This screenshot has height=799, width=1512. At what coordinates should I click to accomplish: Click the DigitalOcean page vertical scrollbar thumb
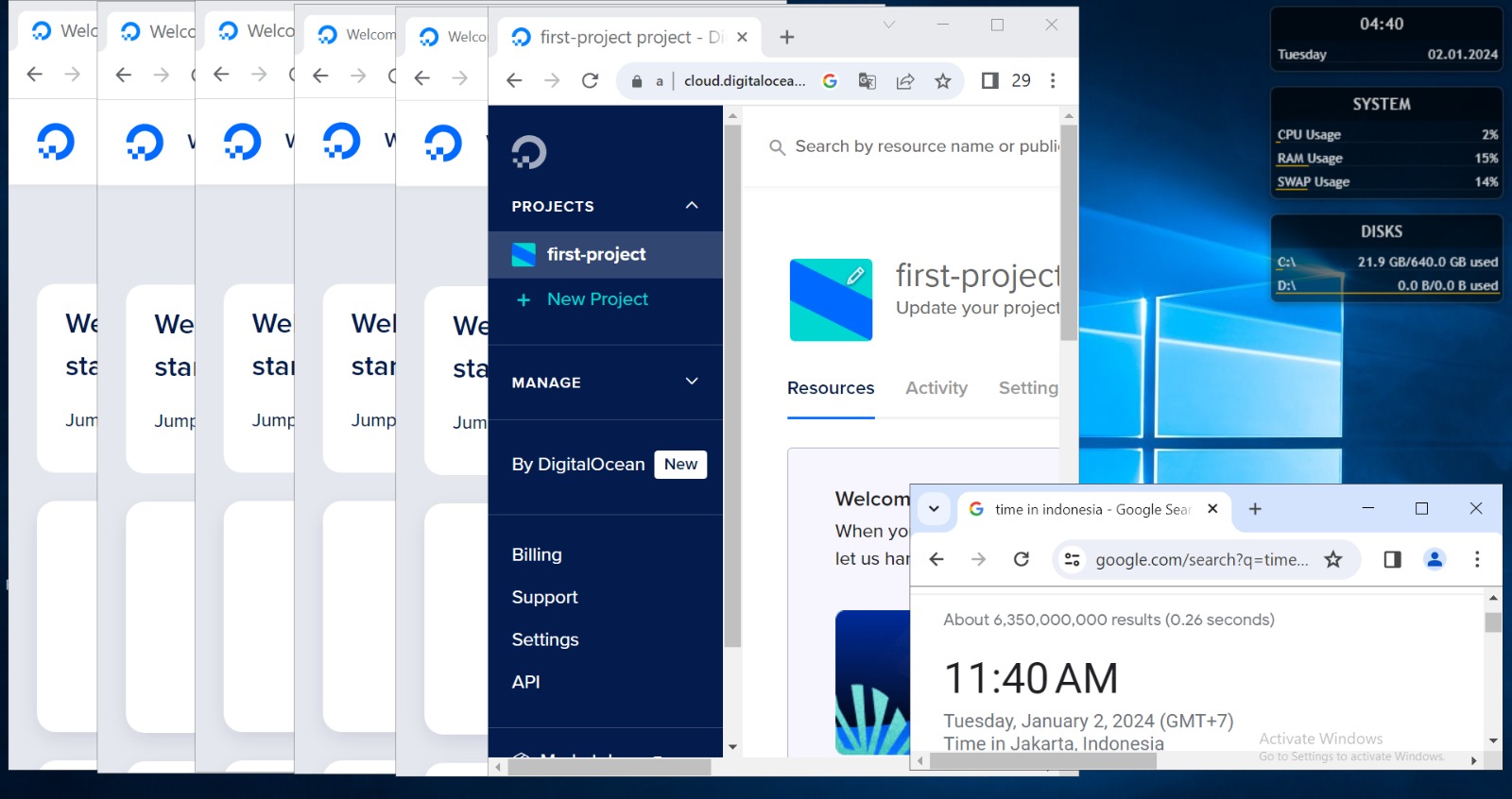tap(1069, 232)
